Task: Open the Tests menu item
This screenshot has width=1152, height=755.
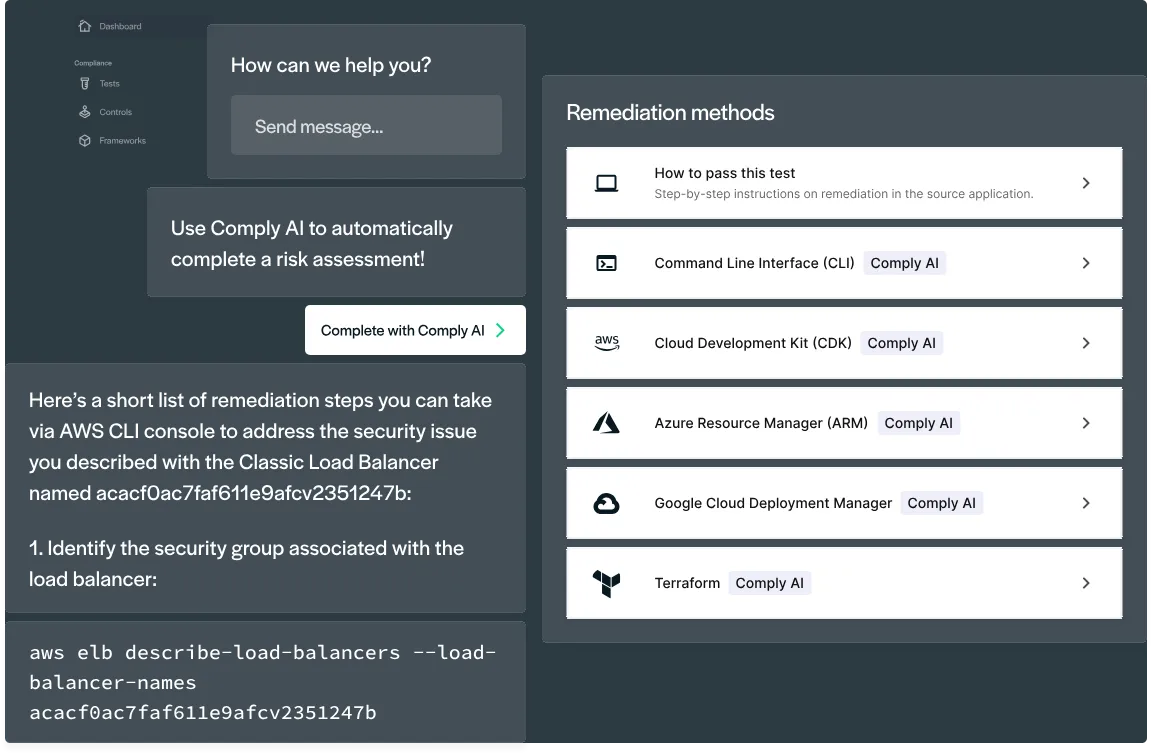Action: click(x=109, y=84)
